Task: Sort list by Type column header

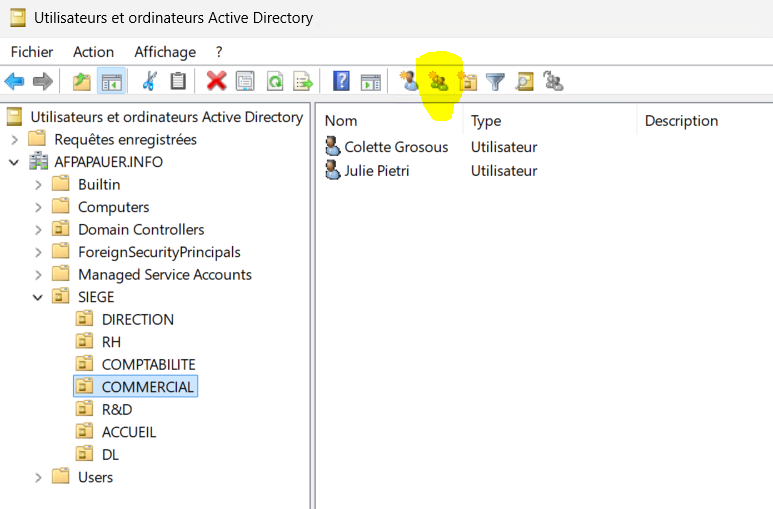Action: [486, 121]
